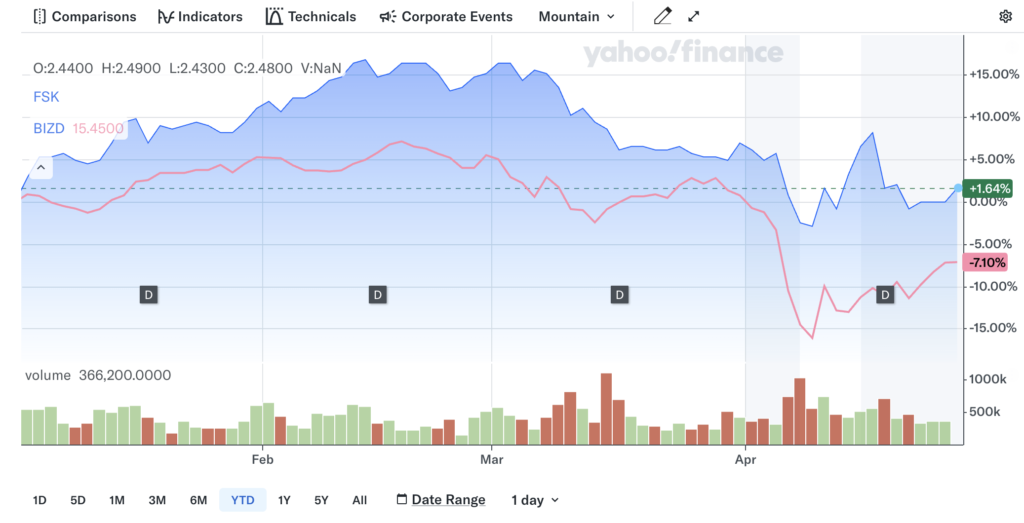Click the dividend marker in late April
Viewport: 1024px width, 523px height.
click(x=886, y=295)
